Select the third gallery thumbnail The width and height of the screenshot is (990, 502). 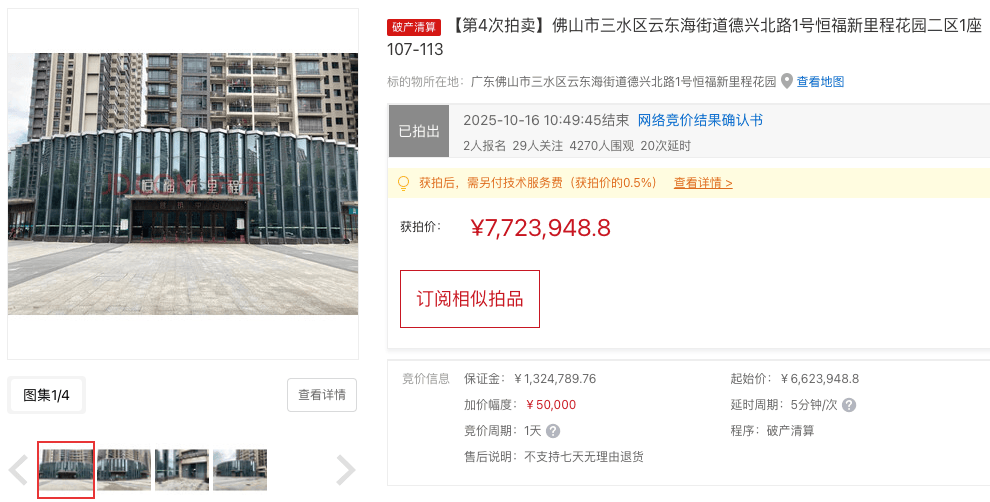click(x=182, y=470)
